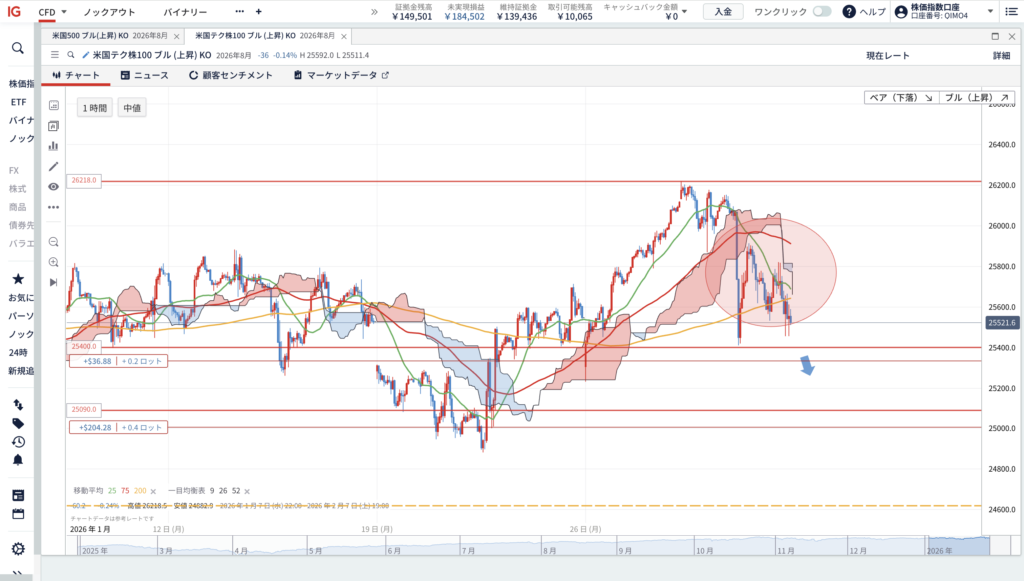Click the ベア（下落） button
Image resolution: width=1024 pixels, height=581 pixels.
tap(900, 98)
